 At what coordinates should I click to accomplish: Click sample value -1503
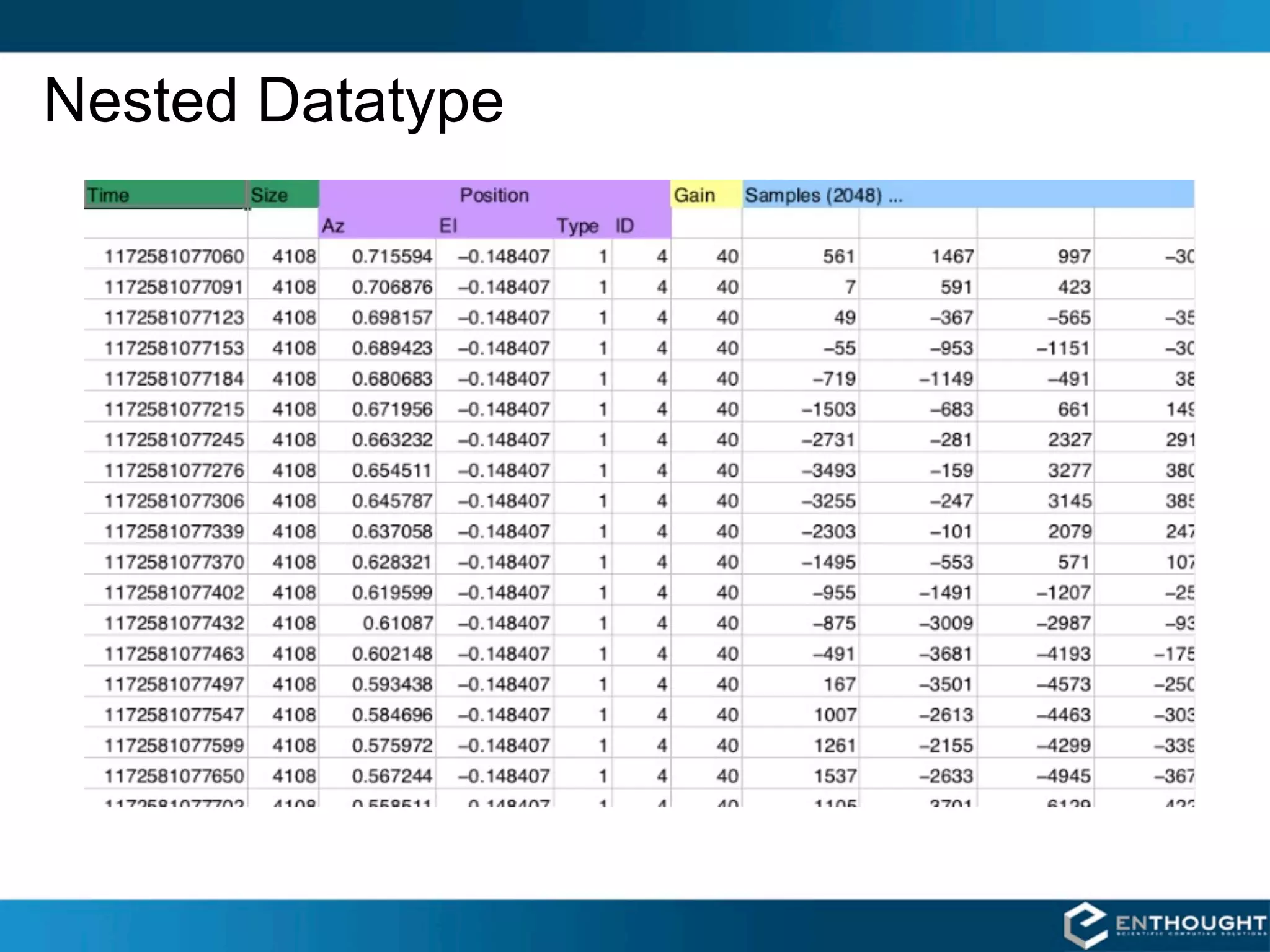[x=828, y=408]
